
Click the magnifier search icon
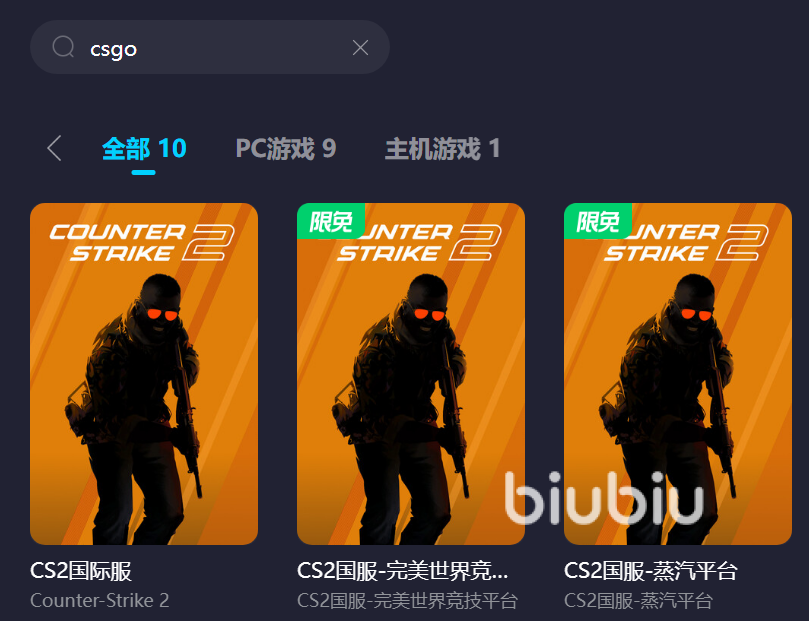63,47
